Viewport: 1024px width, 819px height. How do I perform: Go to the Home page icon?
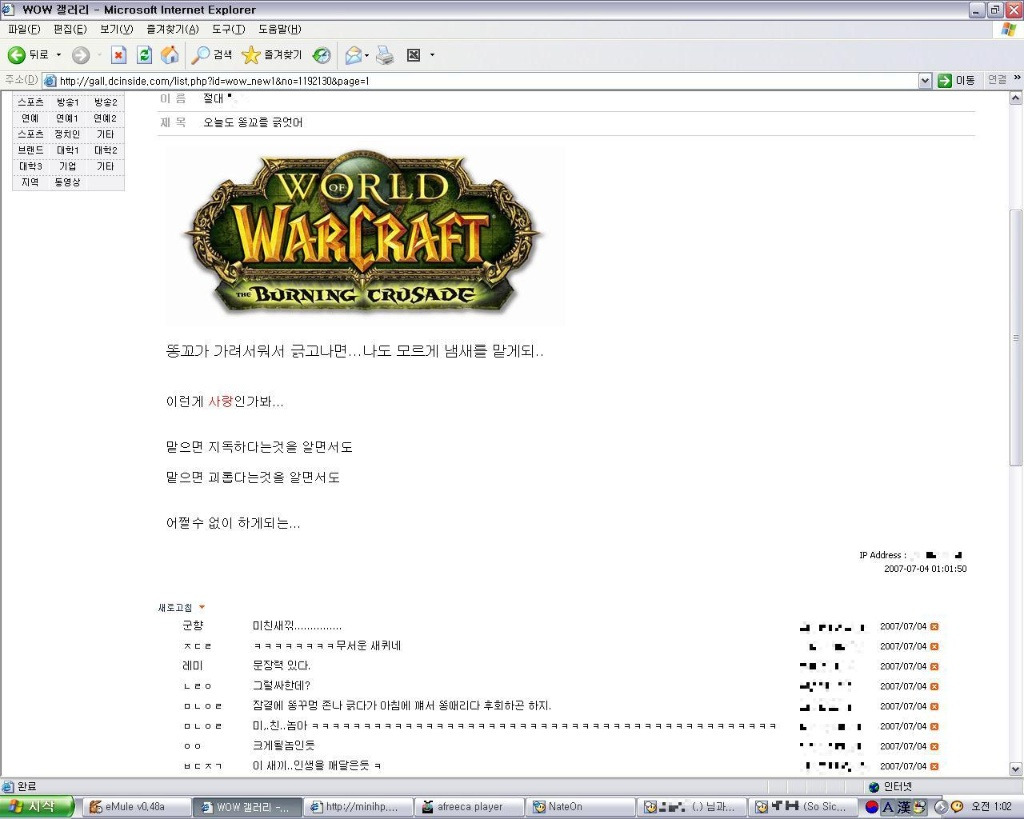click(170, 56)
